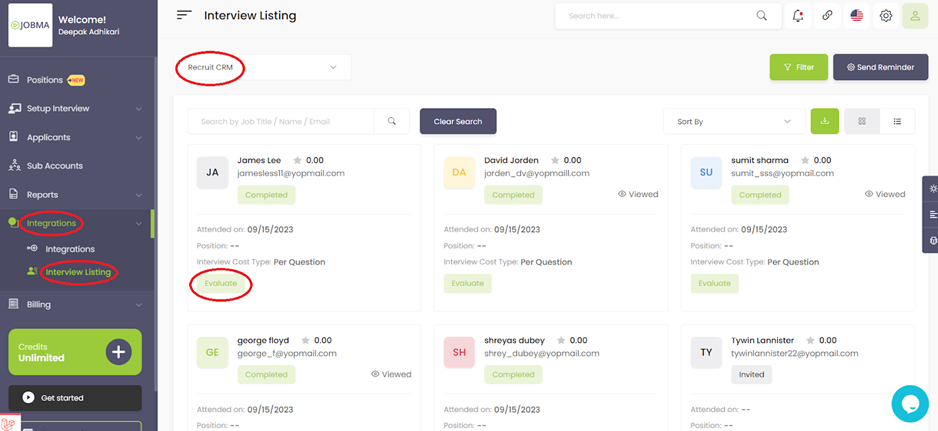The image size is (938, 431).
Task: Click the star rating of James Lee
Action: [x=297, y=160]
